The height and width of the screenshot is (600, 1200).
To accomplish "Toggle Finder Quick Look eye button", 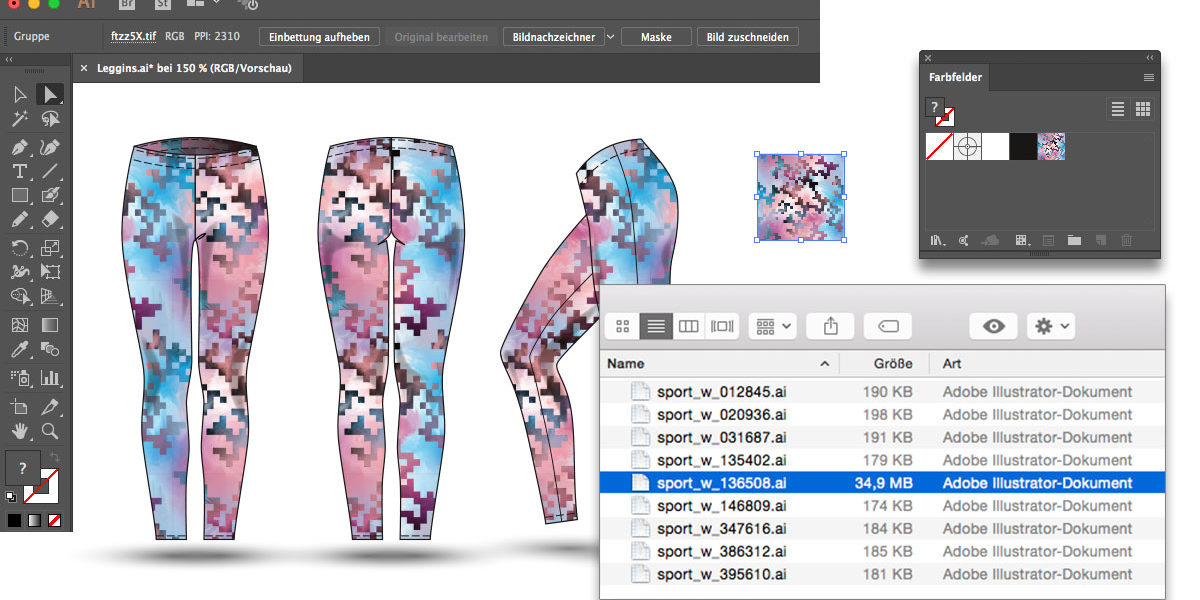I will 993,326.
